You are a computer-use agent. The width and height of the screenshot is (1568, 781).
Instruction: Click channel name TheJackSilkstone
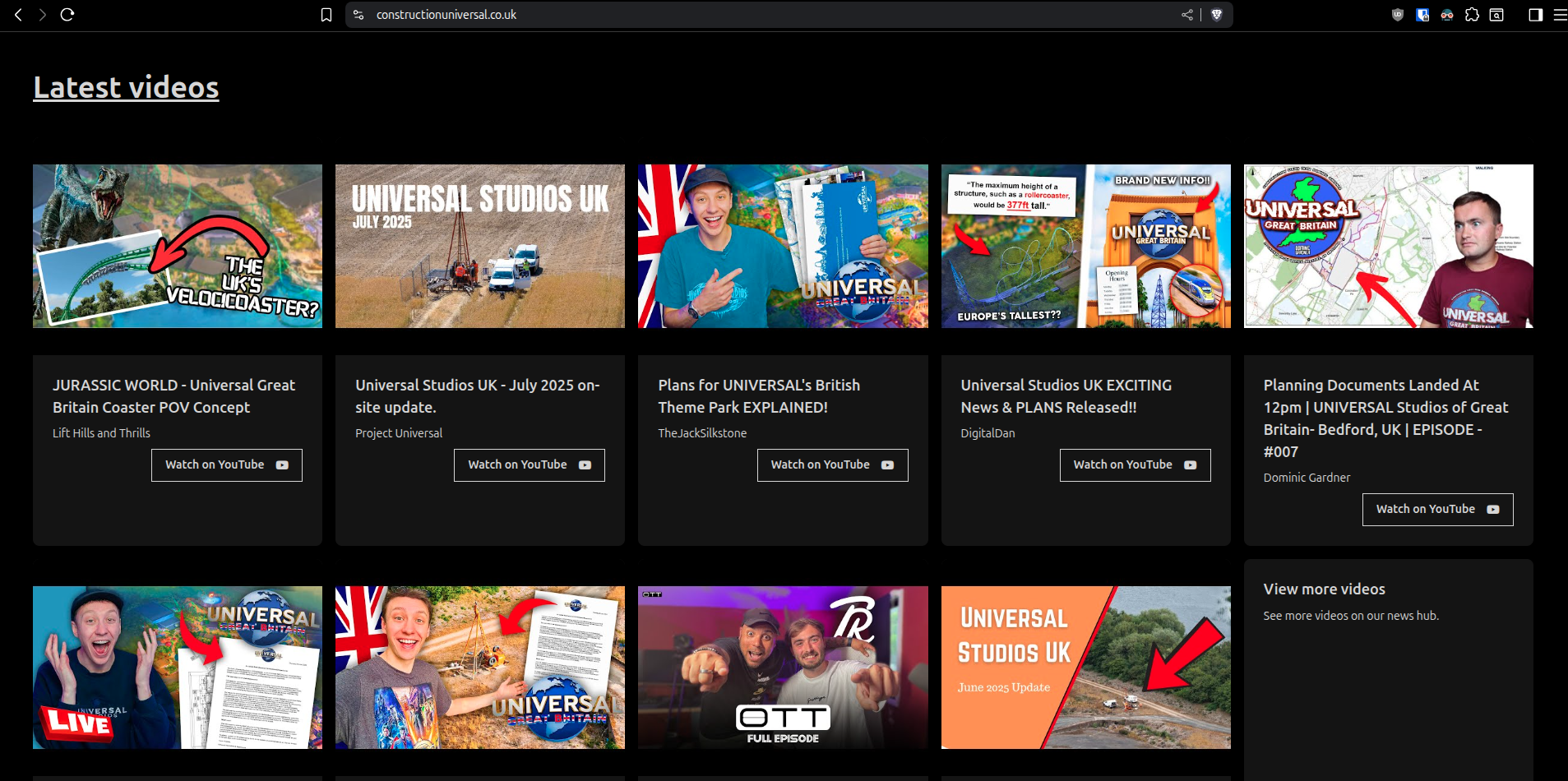coord(702,433)
